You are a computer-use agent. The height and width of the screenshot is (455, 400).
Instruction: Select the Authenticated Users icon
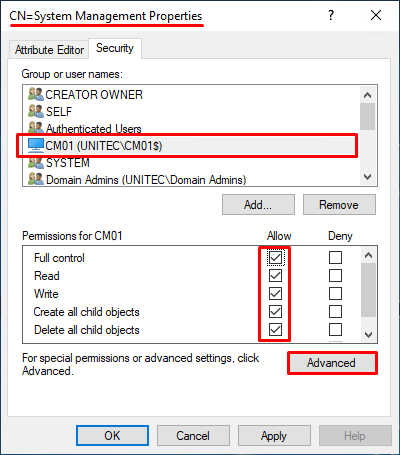point(36,128)
